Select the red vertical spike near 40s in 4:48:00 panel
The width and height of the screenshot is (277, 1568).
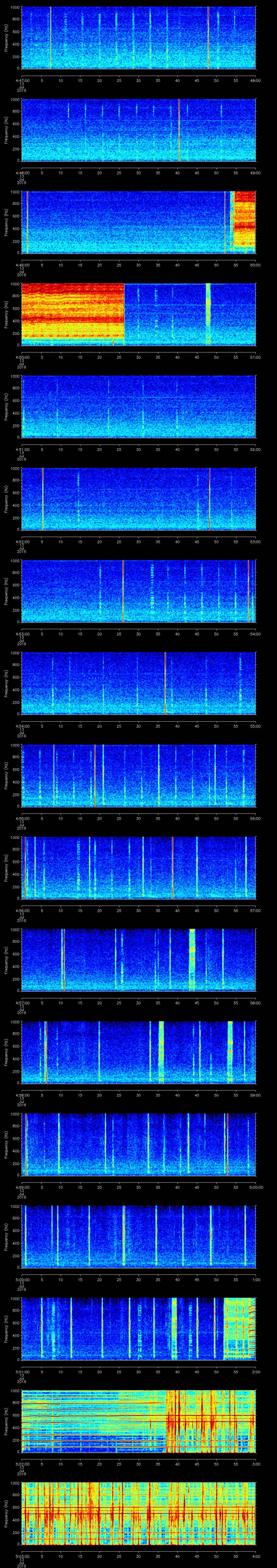[179, 130]
